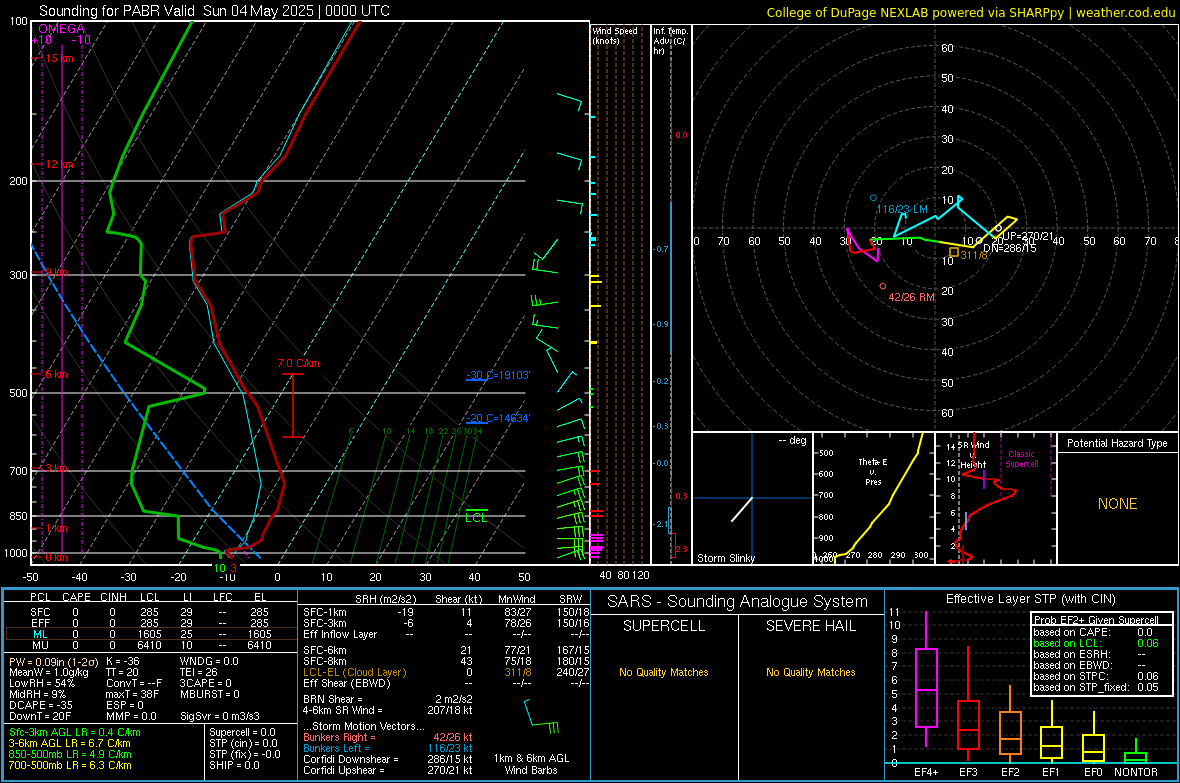The image size is (1180, 783).
Task: Click the Classic Supercell label
Action: [1021, 459]
